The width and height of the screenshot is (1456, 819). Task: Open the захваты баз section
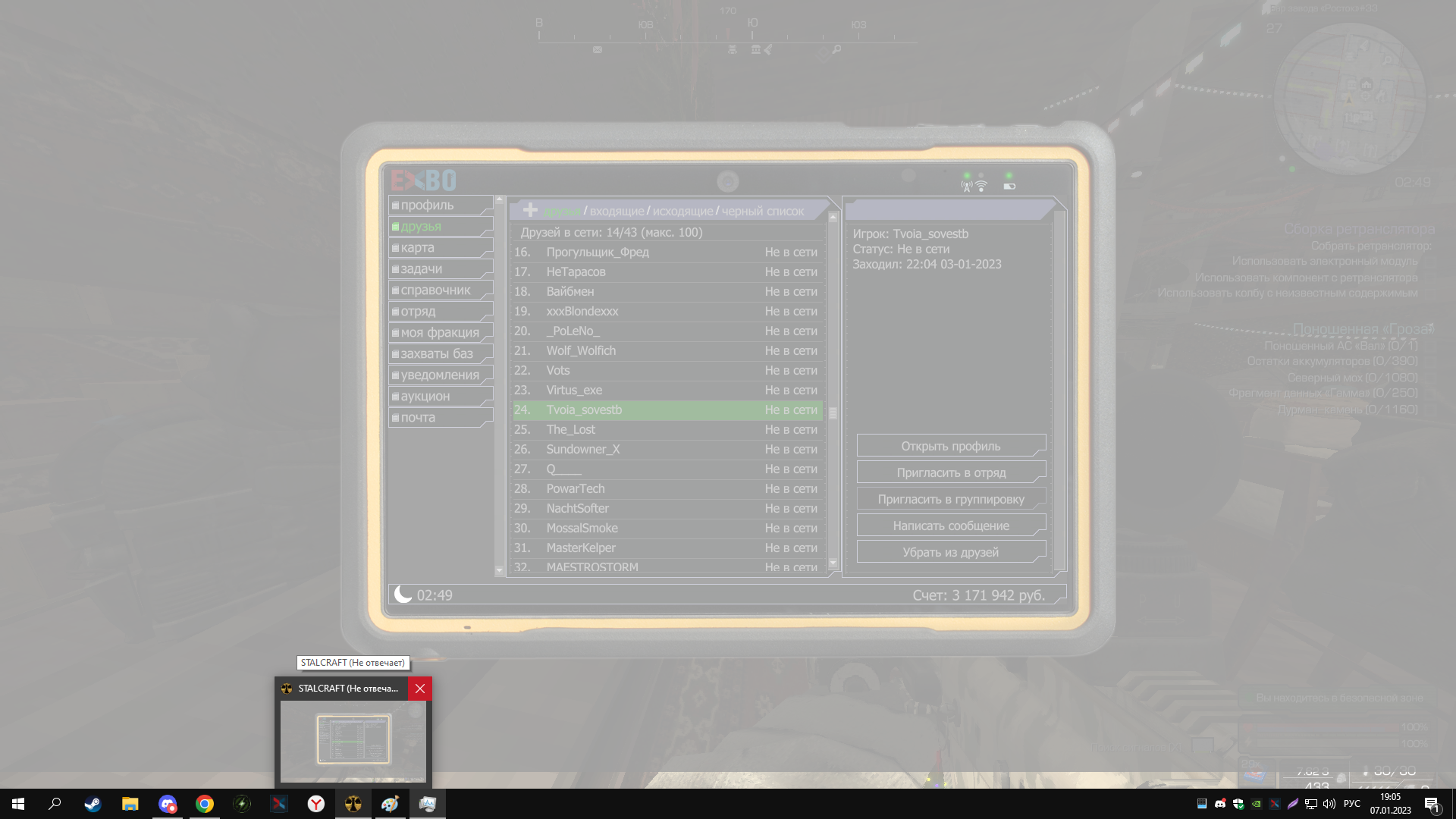[441, 354]
